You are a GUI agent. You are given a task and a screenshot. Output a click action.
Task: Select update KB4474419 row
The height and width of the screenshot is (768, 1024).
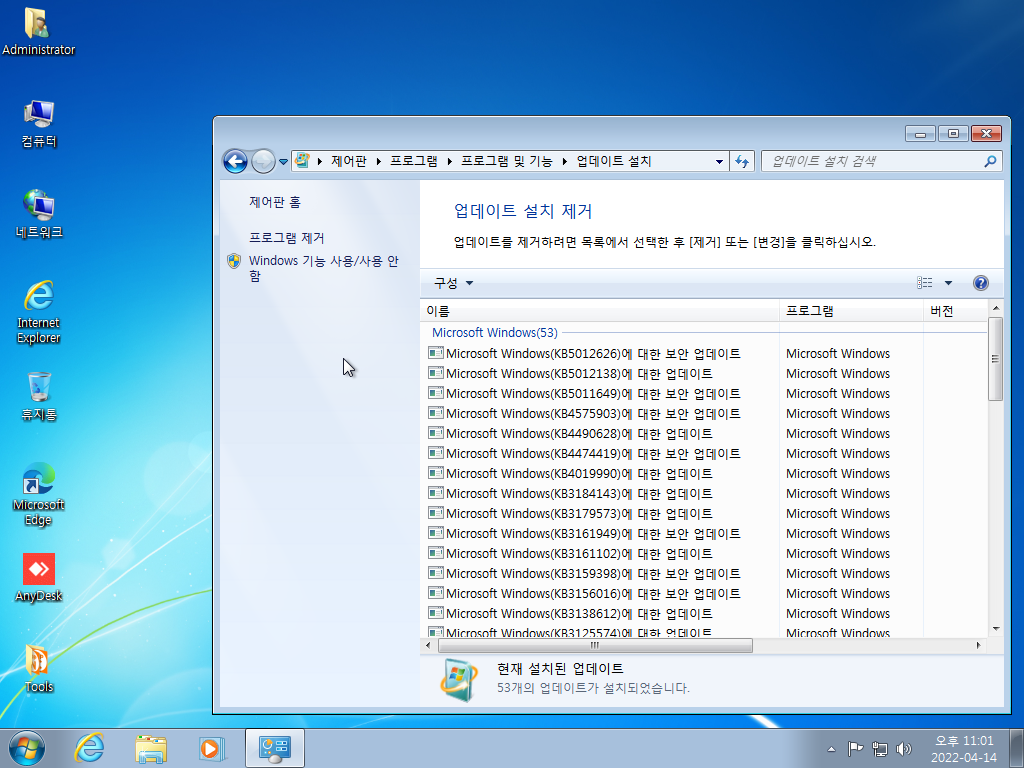point(703,454)
